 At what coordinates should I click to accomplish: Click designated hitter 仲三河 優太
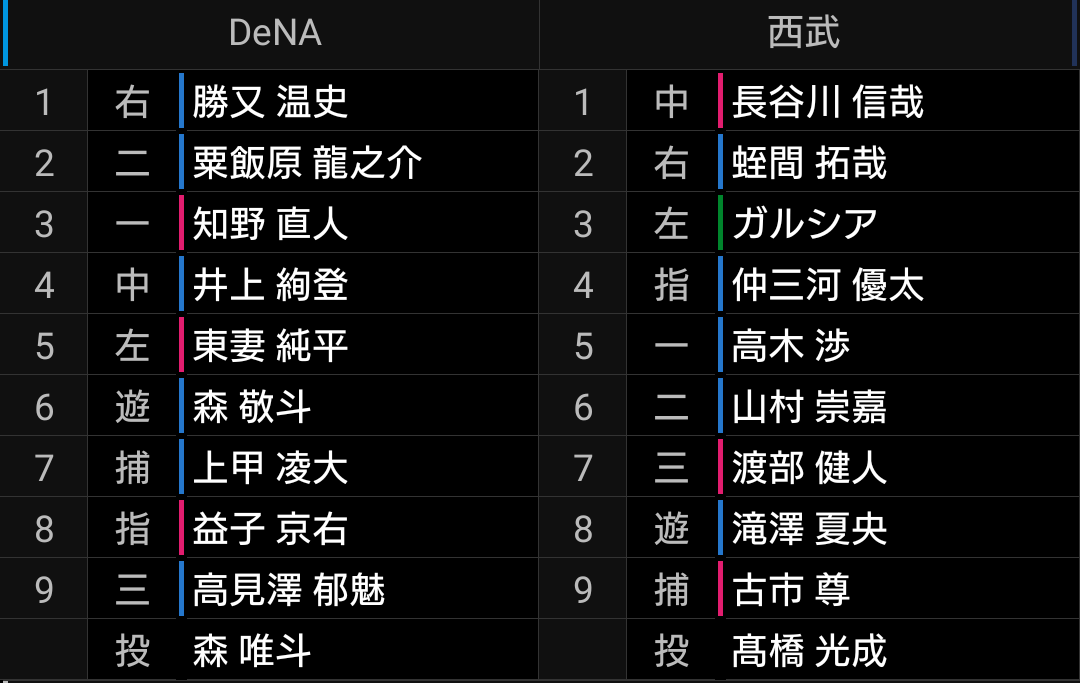[x=827, y=285]
